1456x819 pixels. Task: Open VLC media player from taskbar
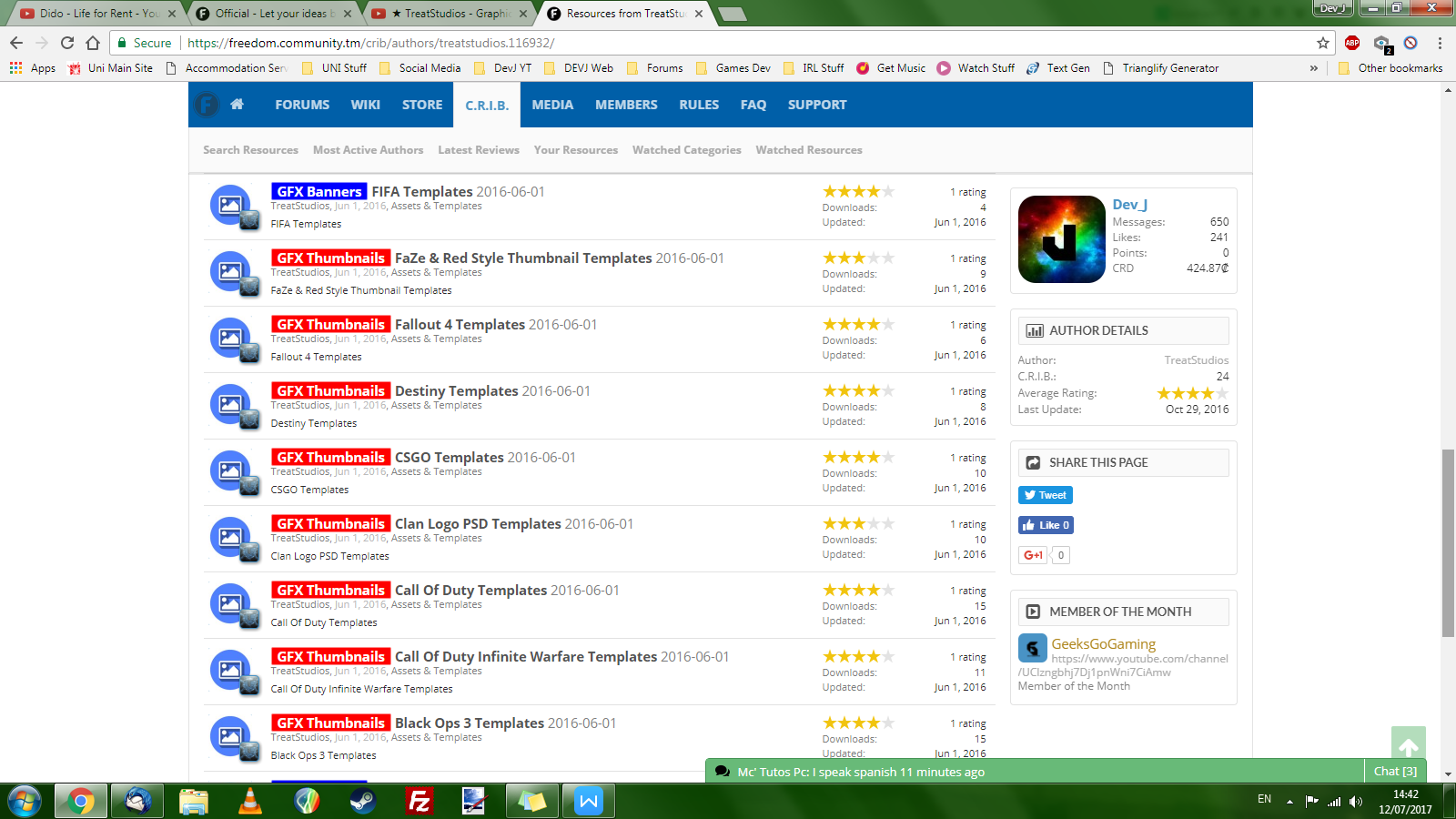pyautogui.click(x=249, y=801)
